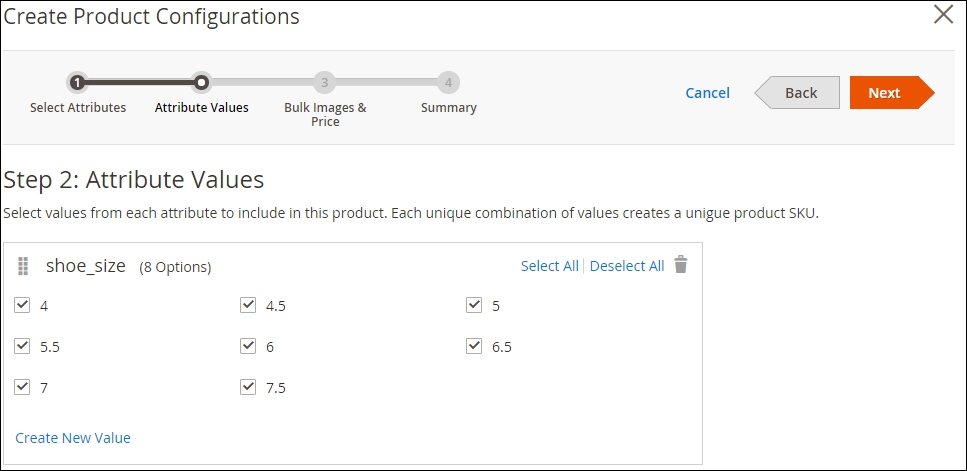Uncheck the size 4 checkbox
The width and height of the screenshot is (967, 471).
pos(22,306)
